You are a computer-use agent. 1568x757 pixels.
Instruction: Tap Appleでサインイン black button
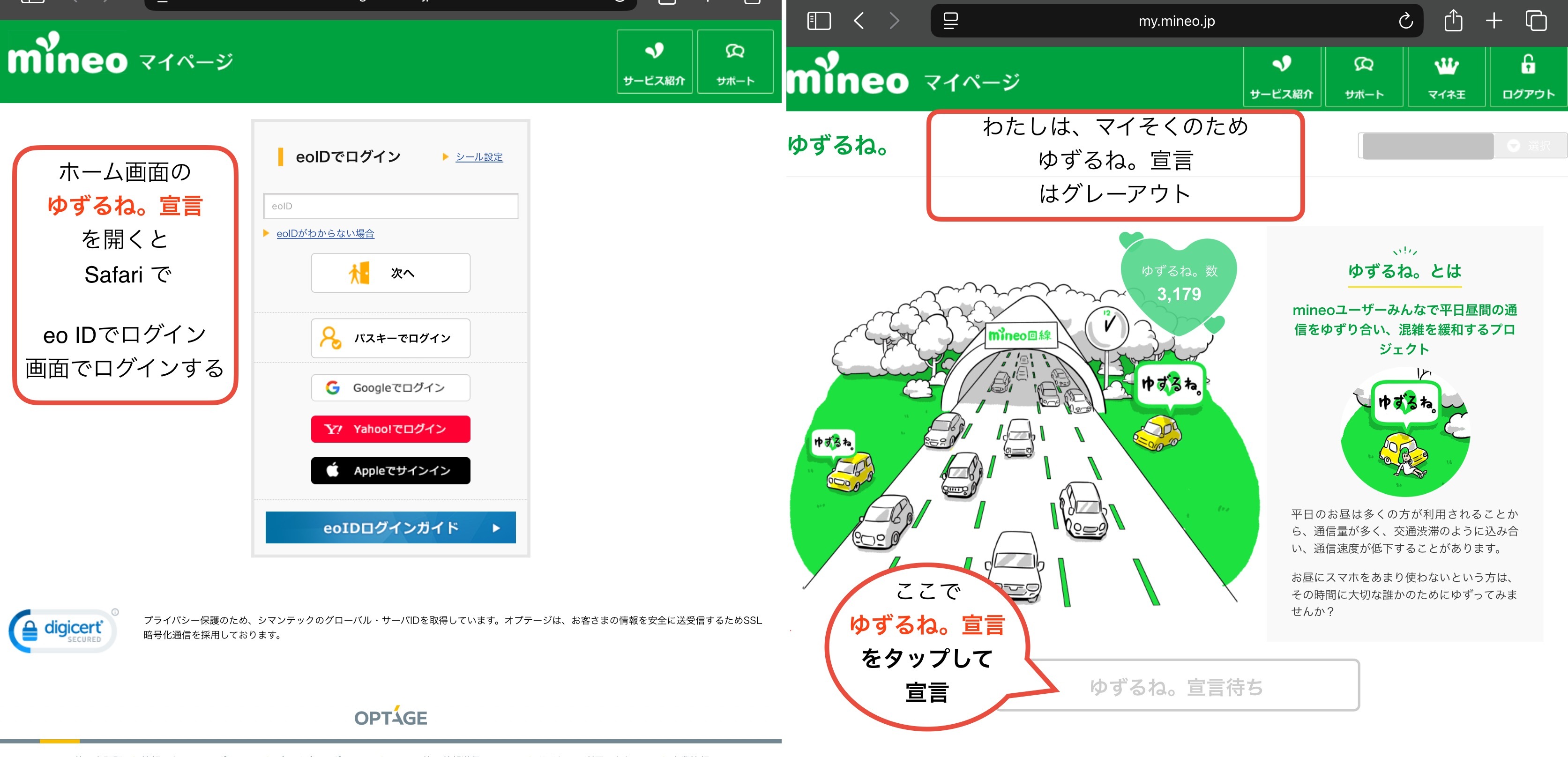pos(390,470)
